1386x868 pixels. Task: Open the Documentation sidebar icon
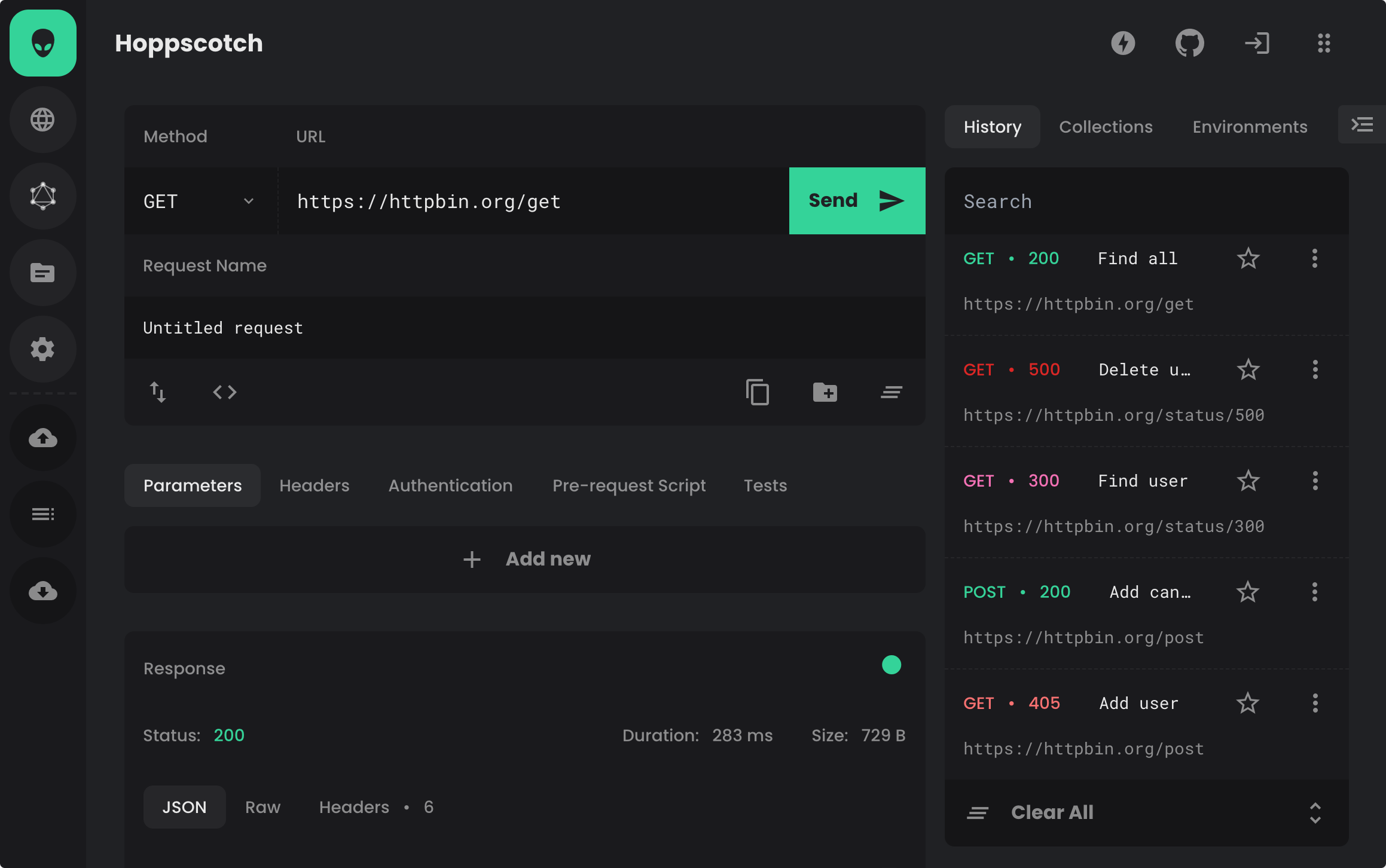click(43, 273)
